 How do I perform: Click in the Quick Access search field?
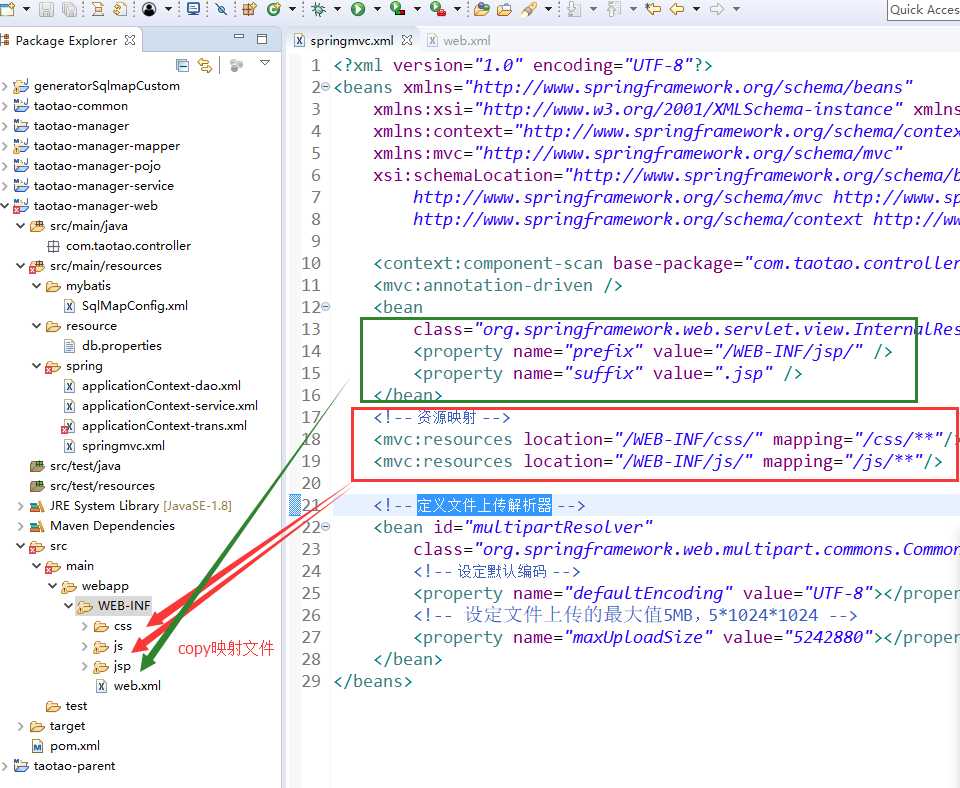923,10
